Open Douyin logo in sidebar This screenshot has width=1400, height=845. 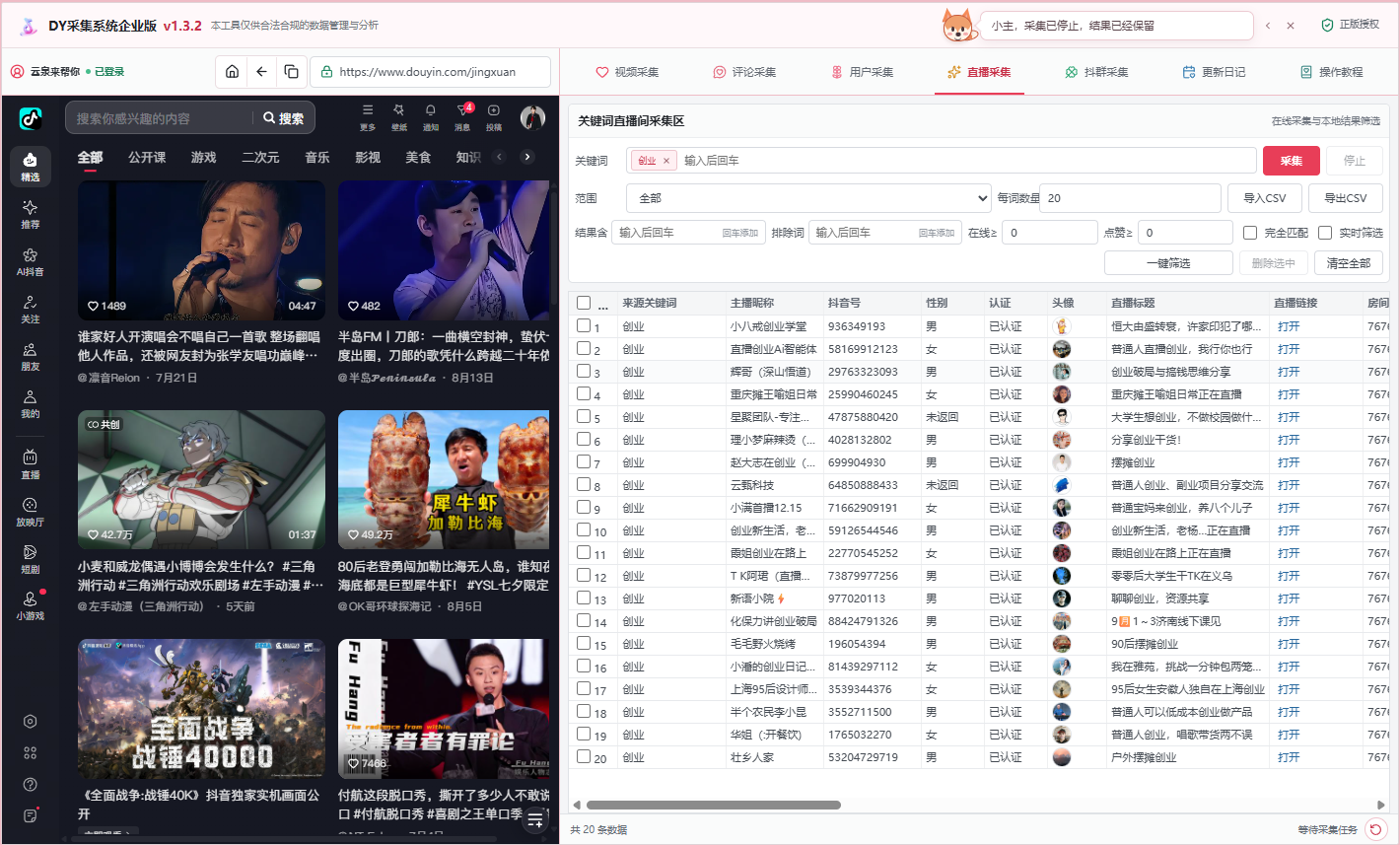pos(31,119)
